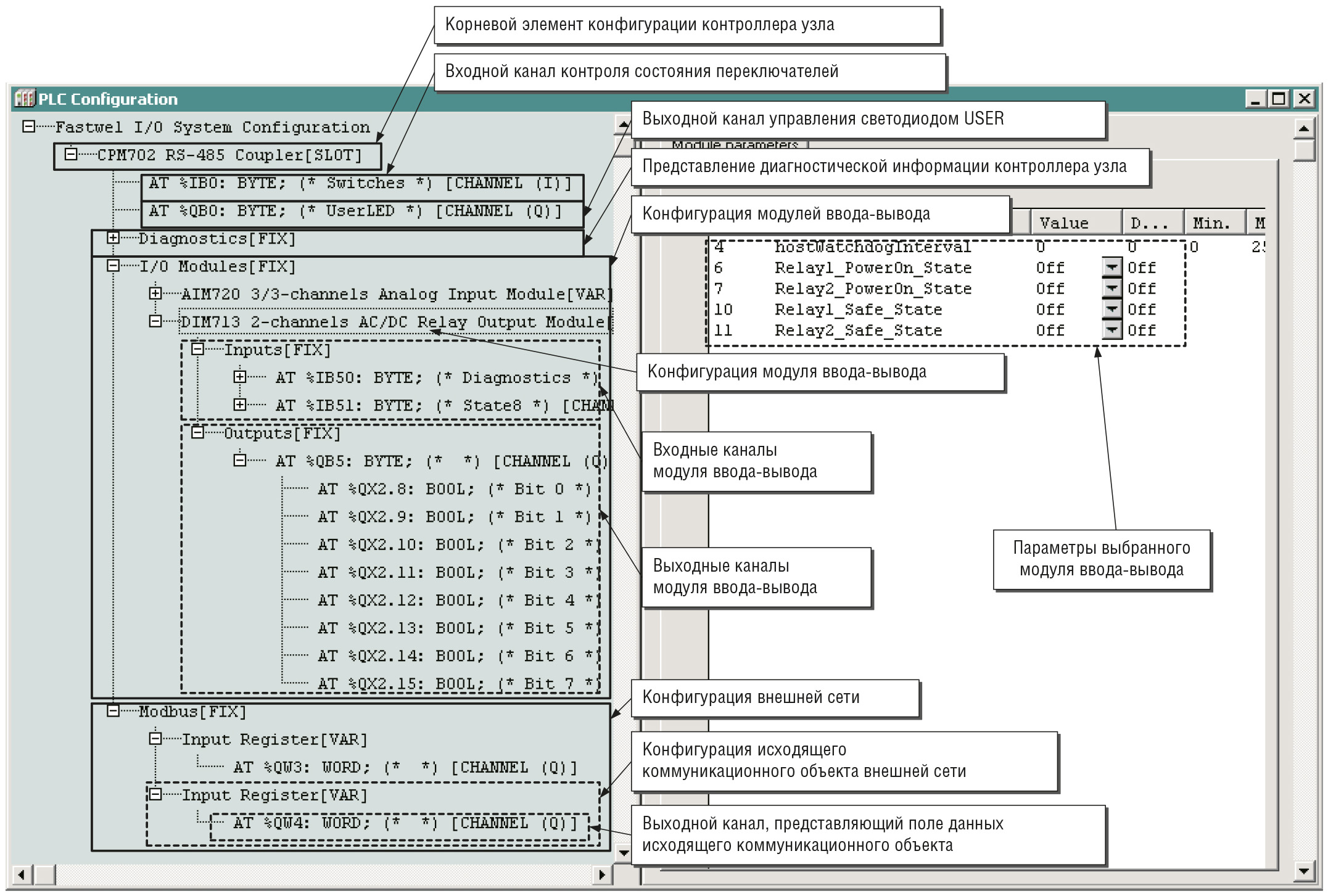Select the %QX2.12 Bit 4 channel

click(458, 600)
